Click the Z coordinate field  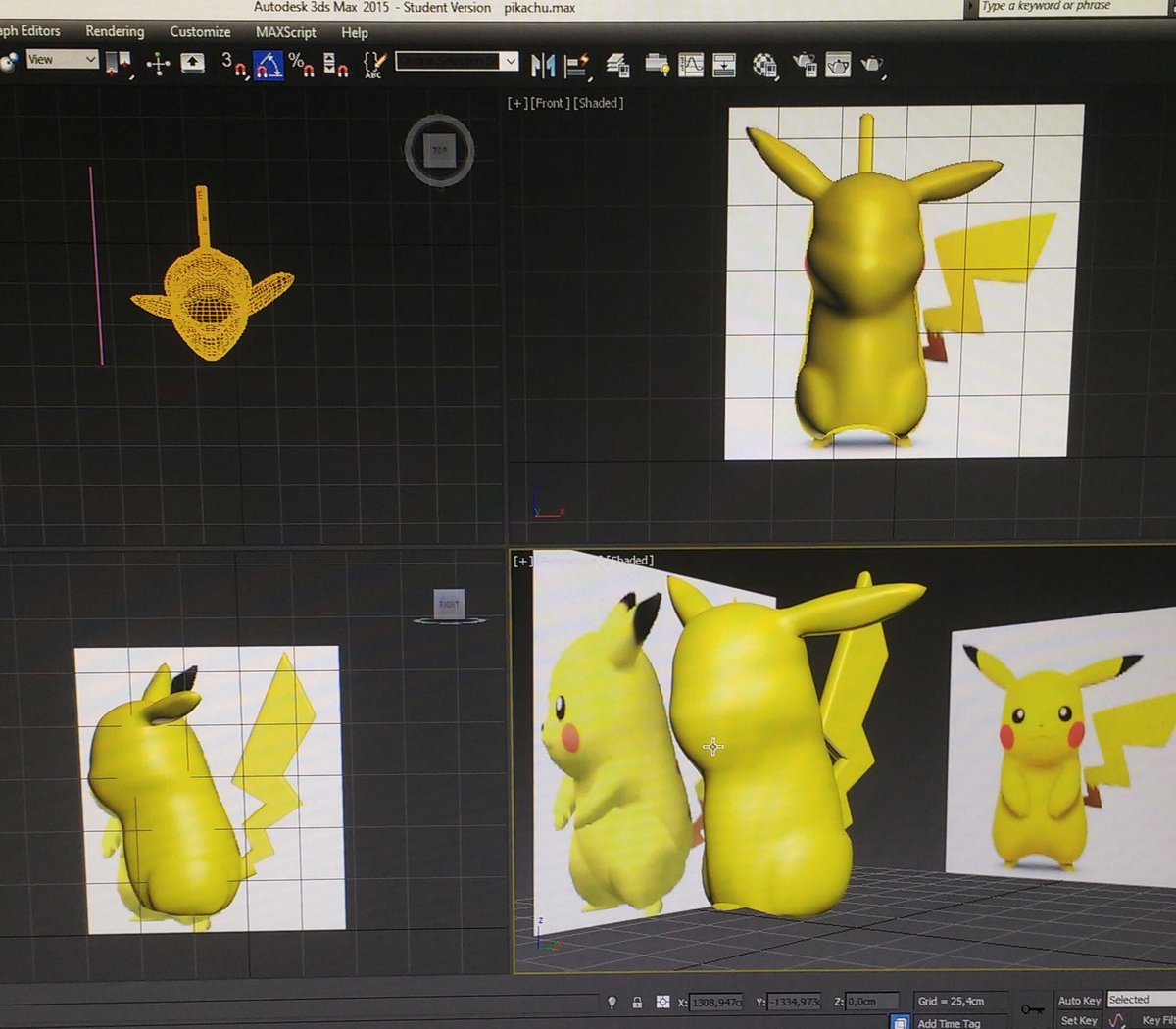click(872, 1002)
